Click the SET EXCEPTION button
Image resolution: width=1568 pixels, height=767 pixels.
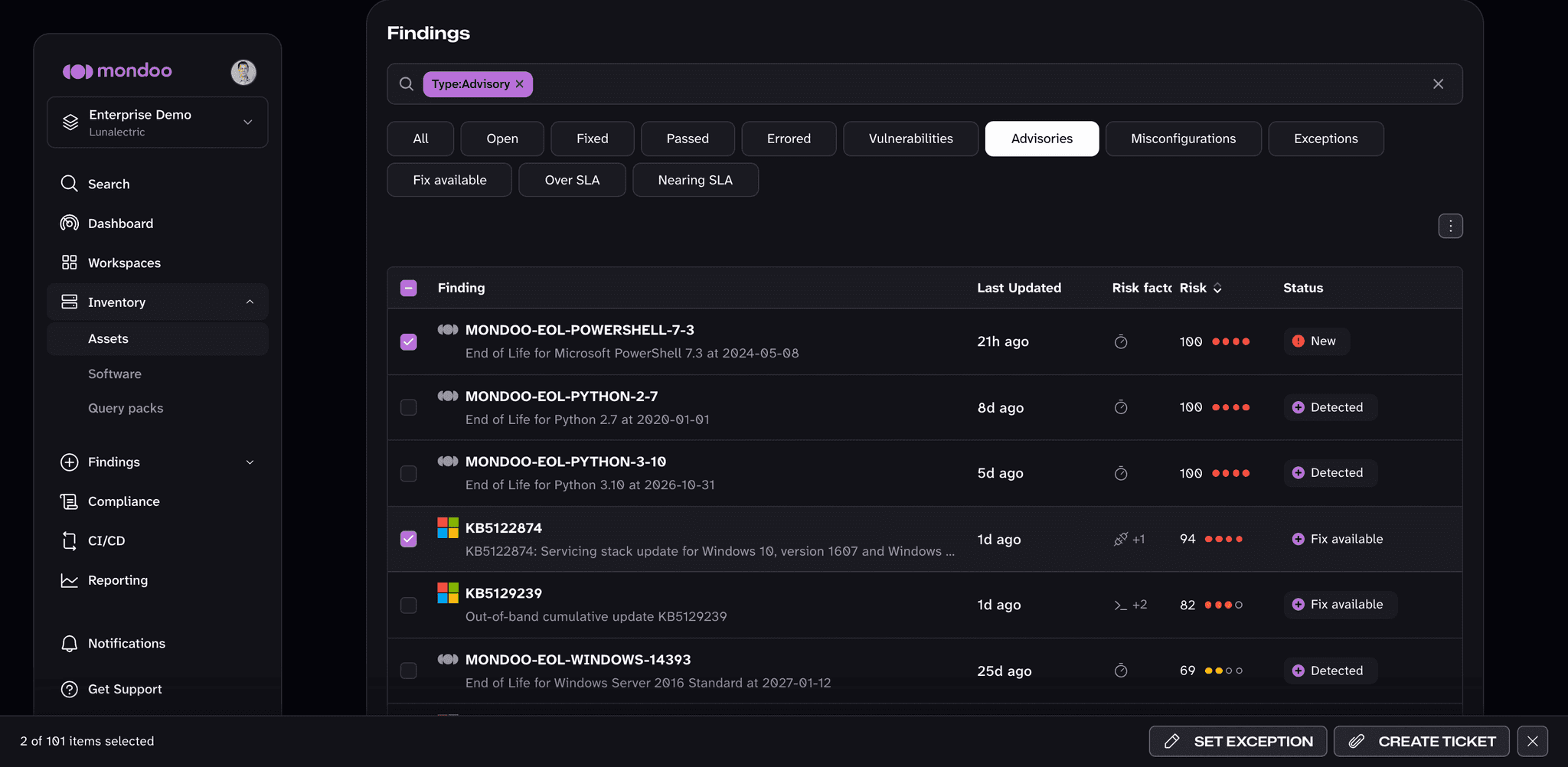tap(1238, 741)
